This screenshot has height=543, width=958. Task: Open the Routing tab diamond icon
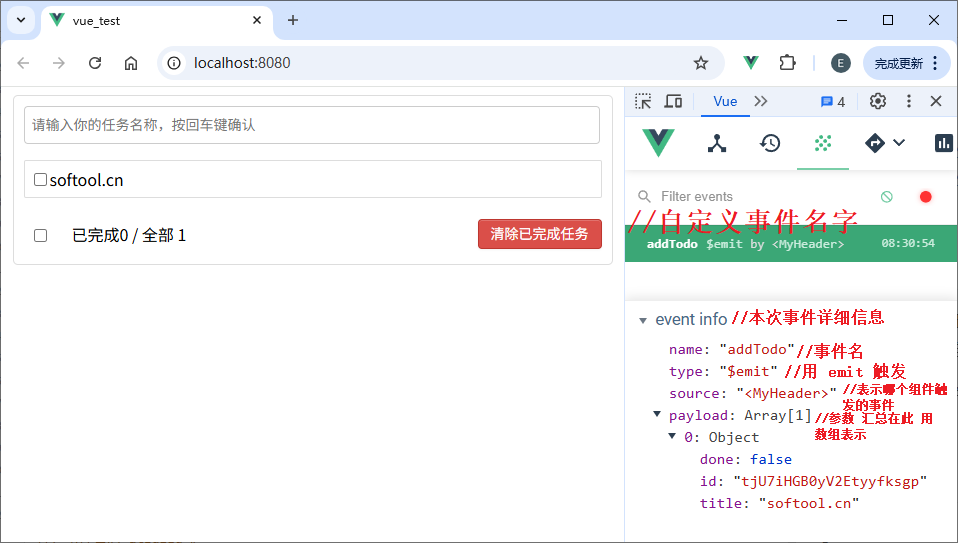click(875, 143)
